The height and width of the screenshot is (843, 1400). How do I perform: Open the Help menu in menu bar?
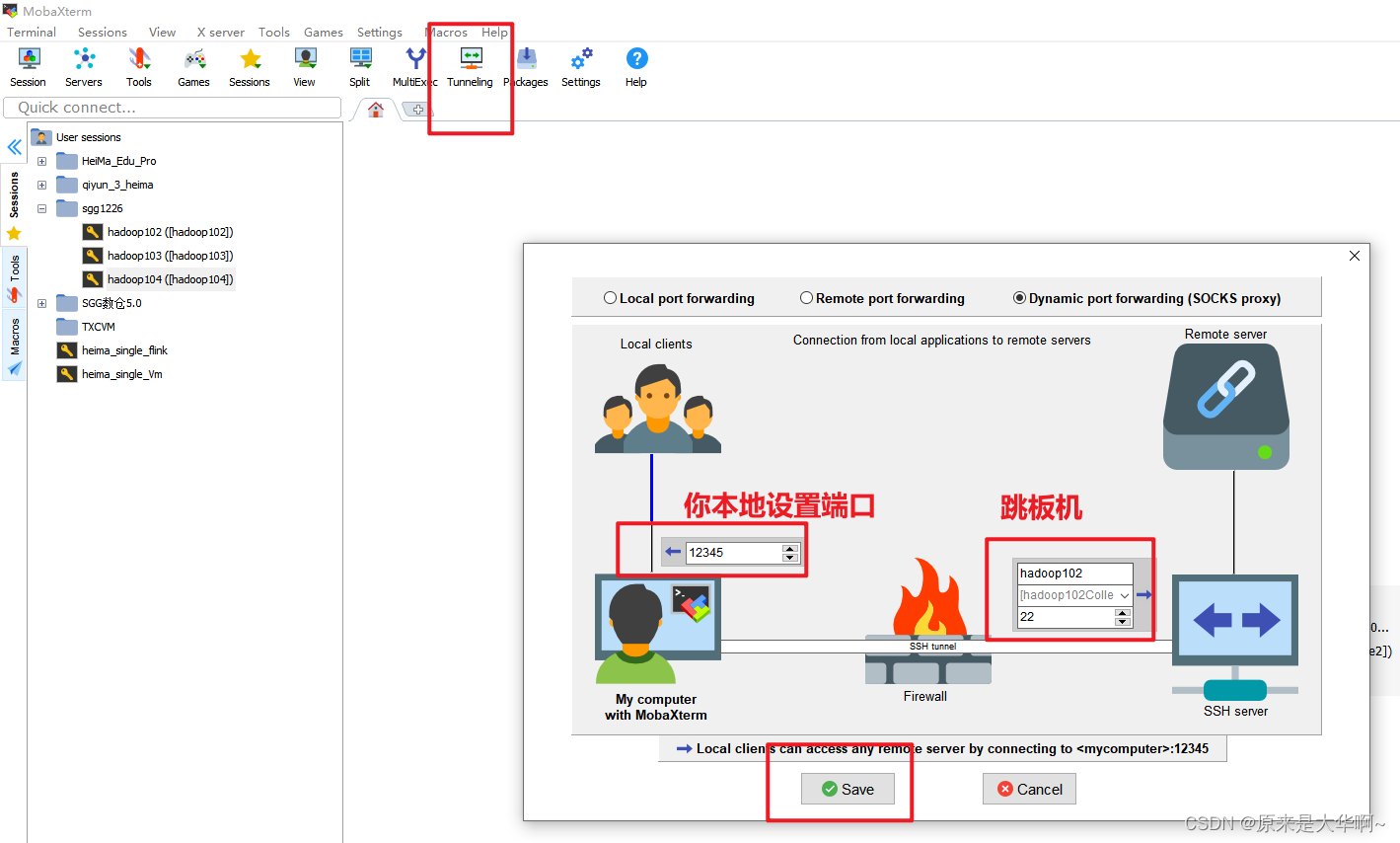(x=494, y=32)
